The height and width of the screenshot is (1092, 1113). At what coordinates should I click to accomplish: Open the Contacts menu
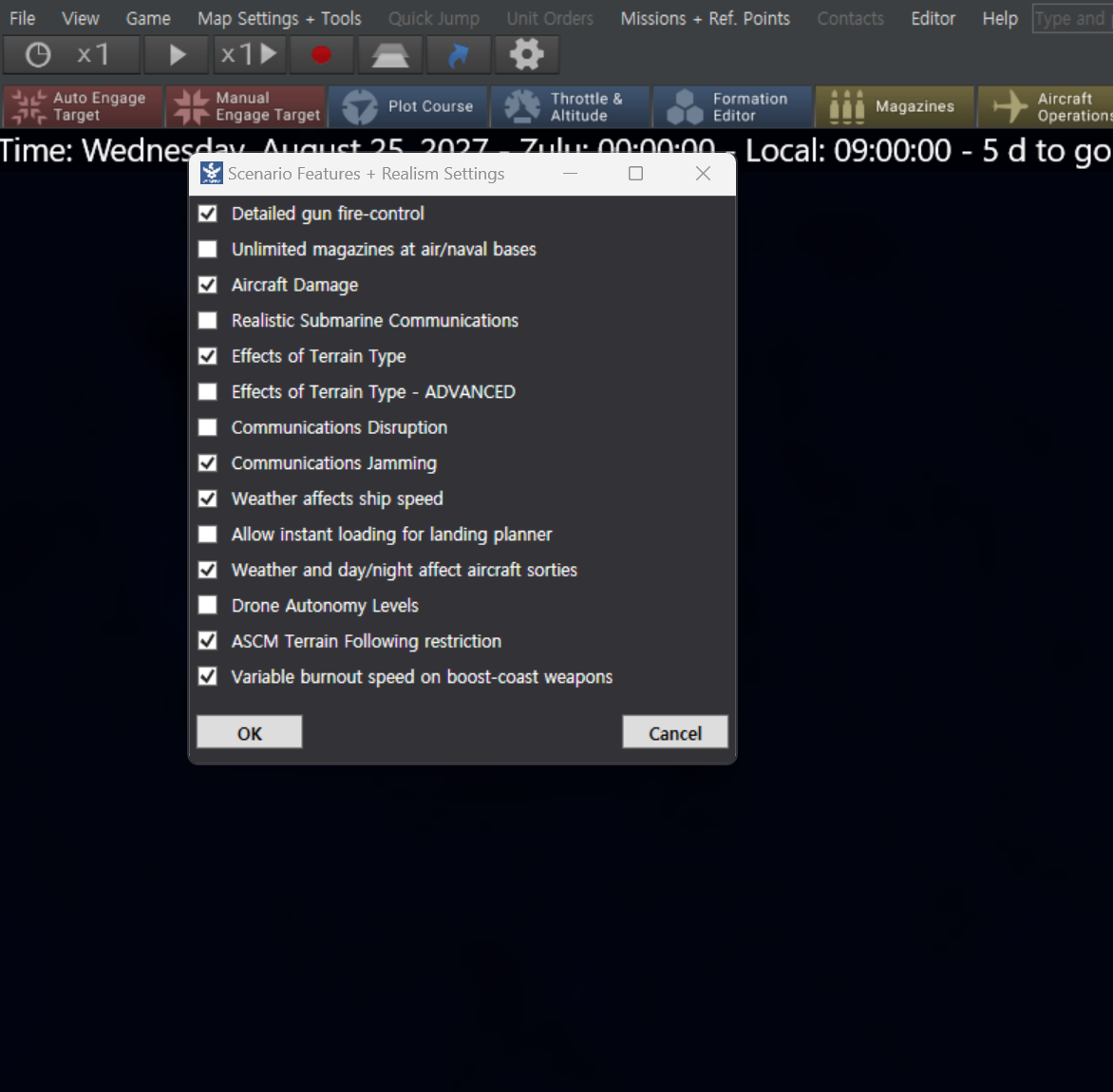[850, 18]
